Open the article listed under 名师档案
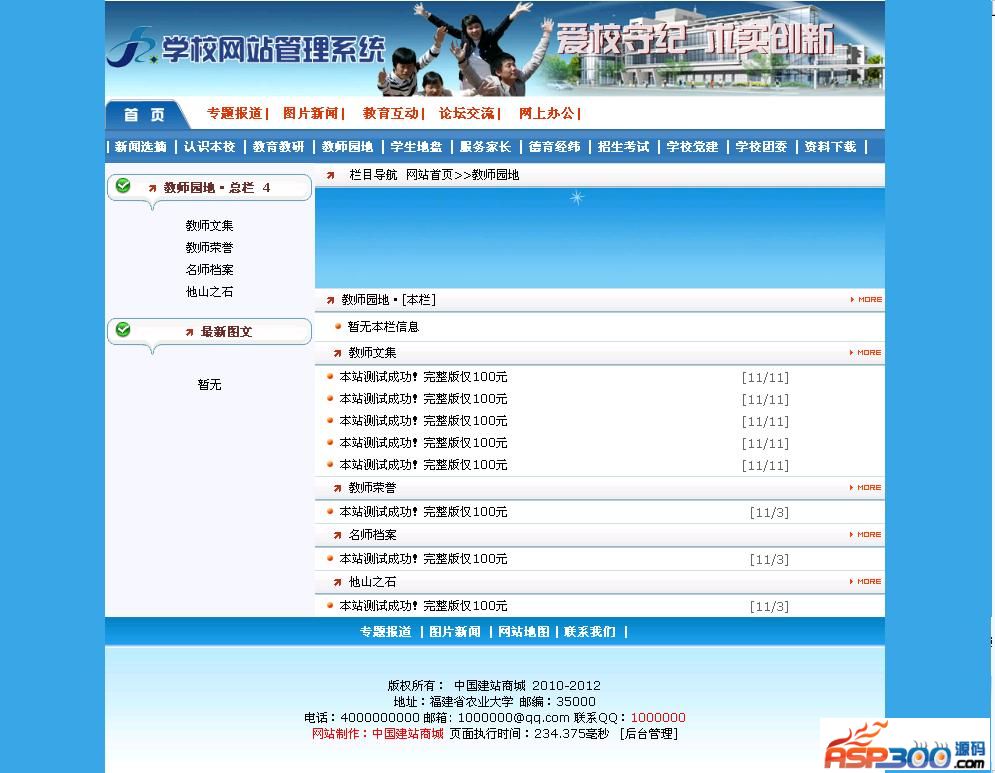The image size is (995, 773). pyautogui.click(x=423, y=559)
